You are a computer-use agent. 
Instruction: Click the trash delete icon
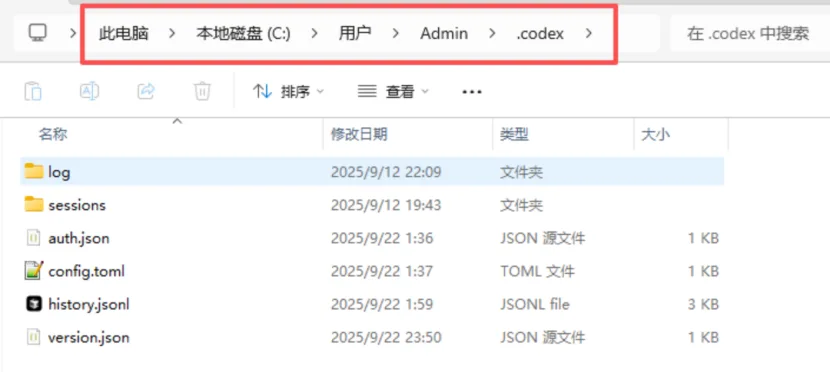(x=202, y=91)
